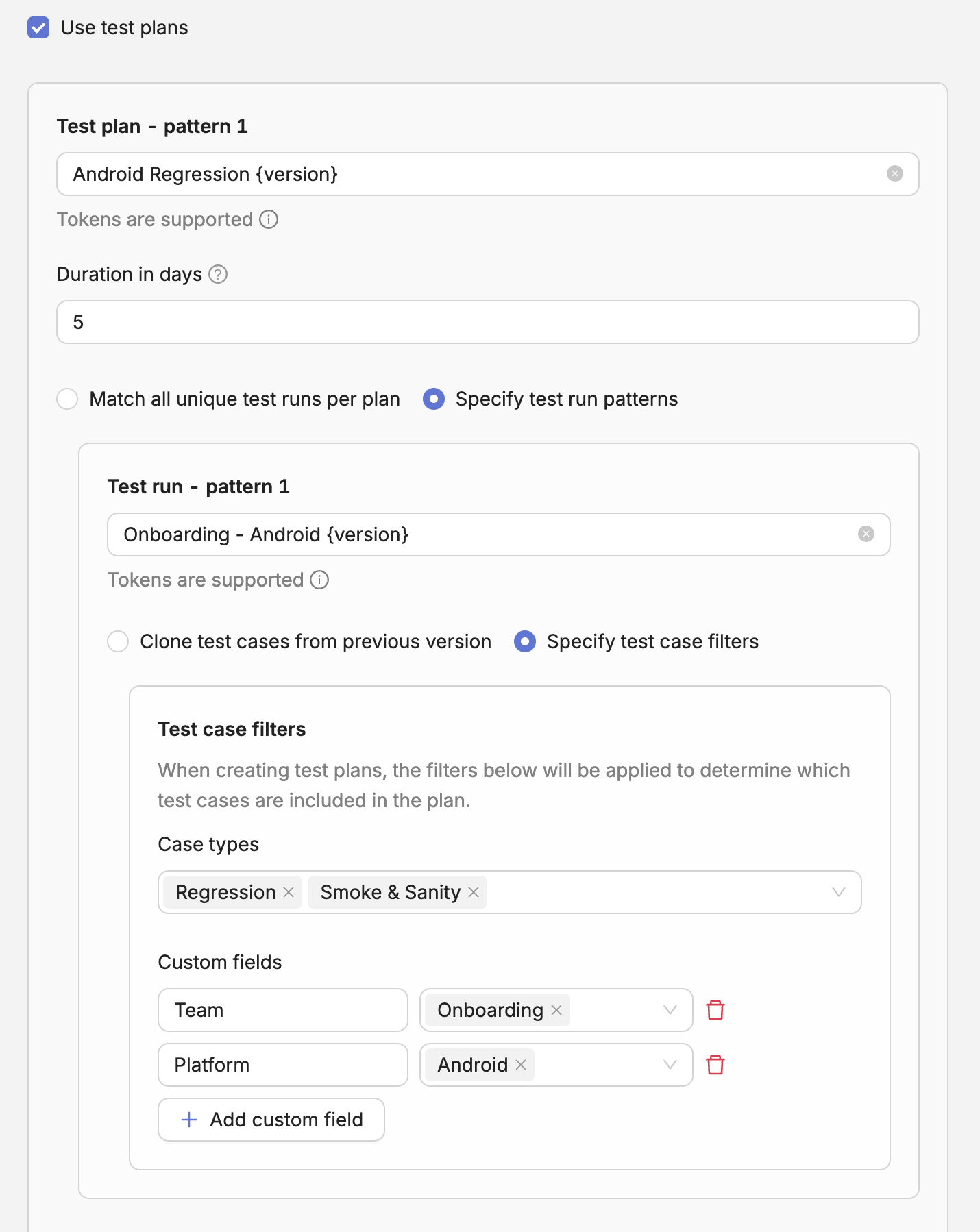This screenshot has height=1232, width=980.
Task: Clear the test plan pattern field
Action: (894, 174)
